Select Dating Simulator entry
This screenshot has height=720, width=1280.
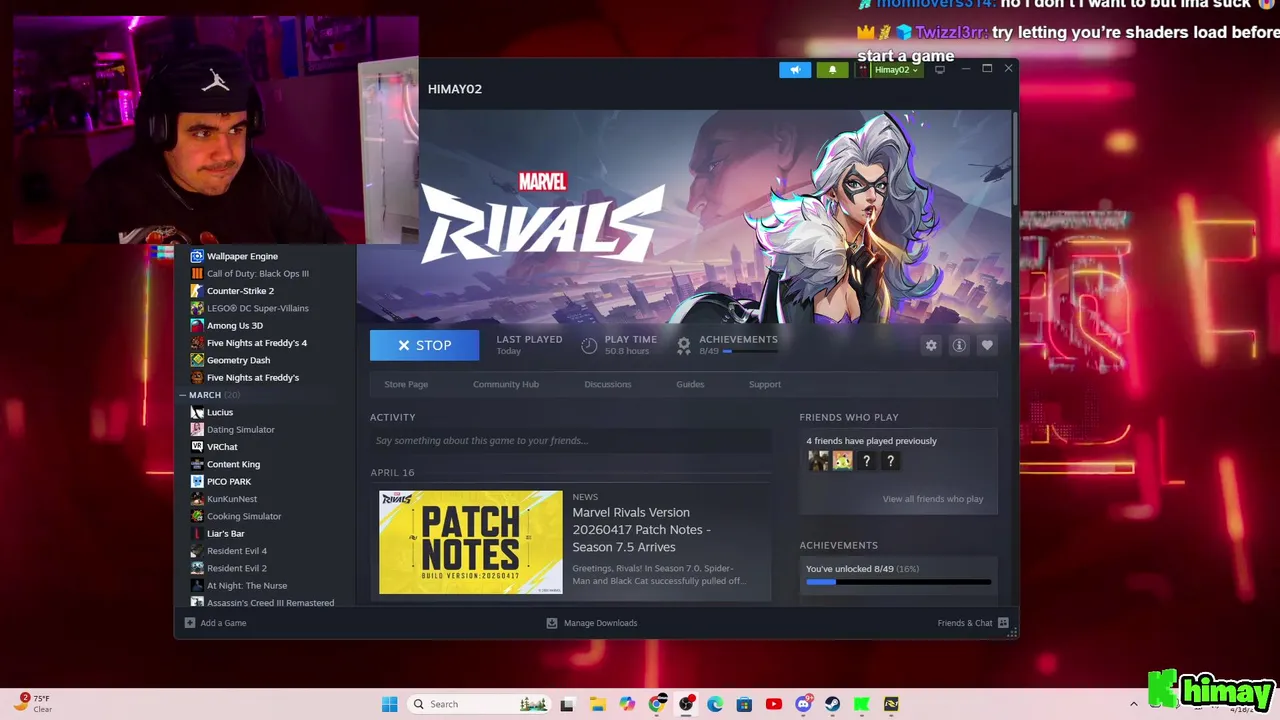(233, 430)
